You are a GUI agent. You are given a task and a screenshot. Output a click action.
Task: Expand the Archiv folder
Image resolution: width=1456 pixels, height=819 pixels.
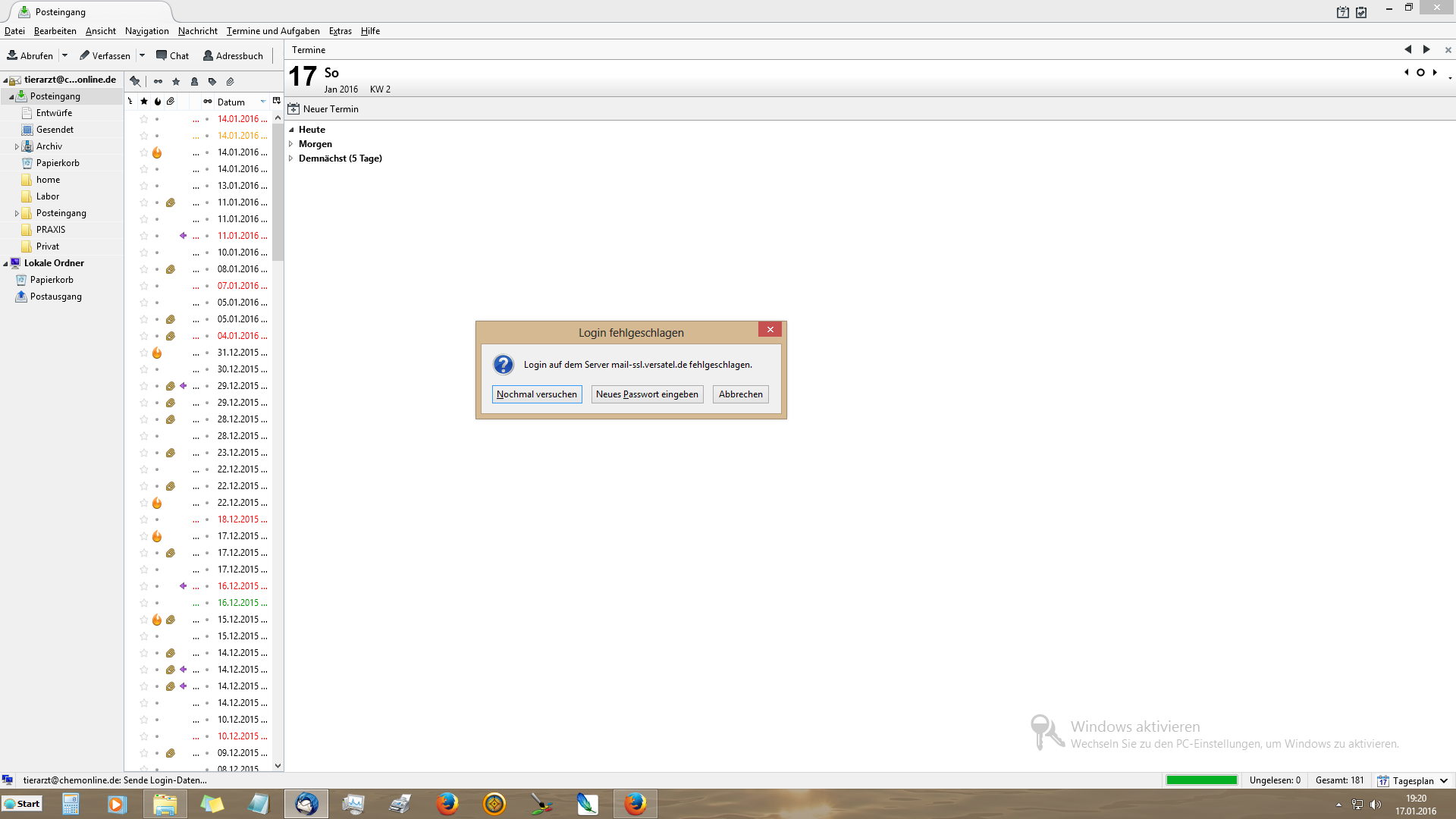click(17, 146)
